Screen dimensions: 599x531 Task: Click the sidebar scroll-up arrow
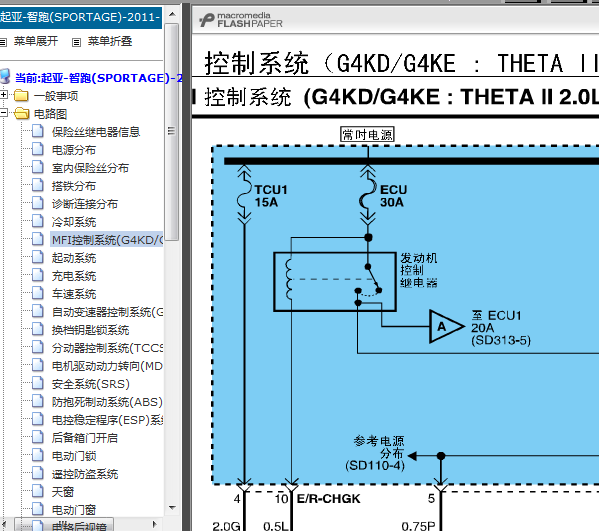(172, 14)
